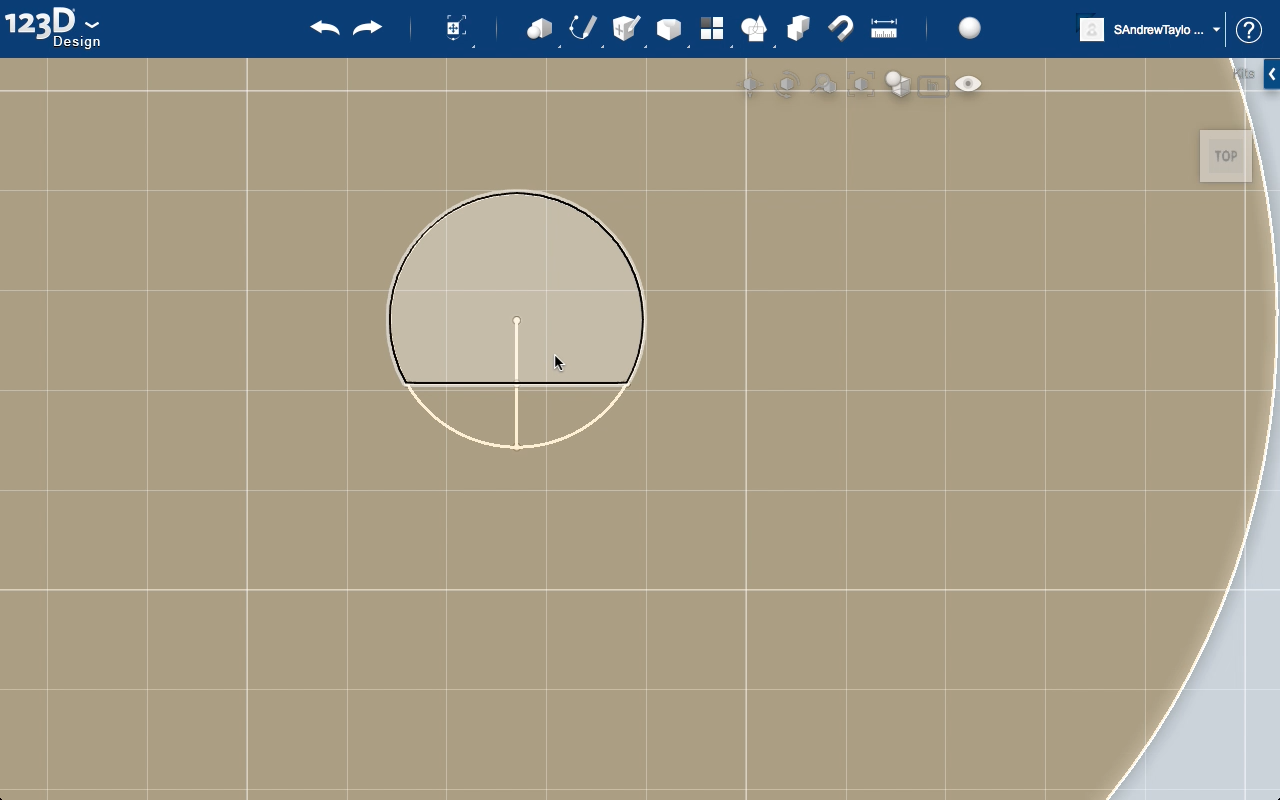Select the Pan view tool
1280x800 pixels.
click(751, 86)
